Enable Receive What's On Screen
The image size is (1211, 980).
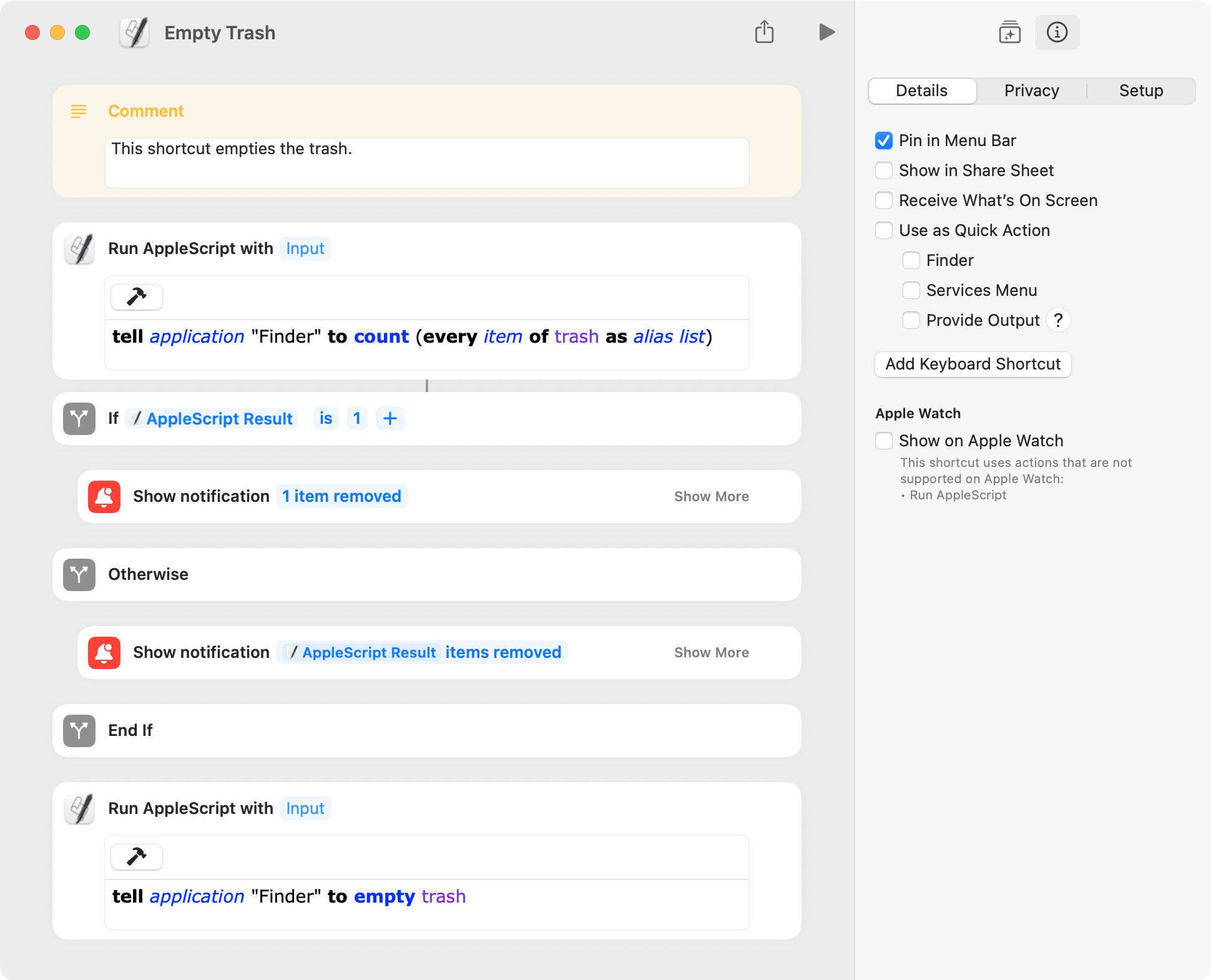click(x=884, y=200)
